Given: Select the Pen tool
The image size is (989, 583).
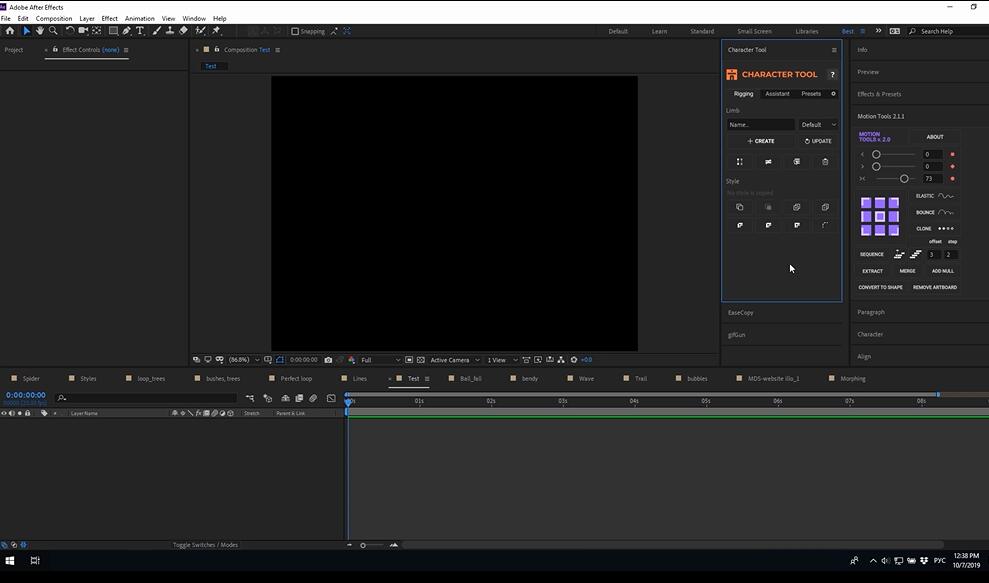Looking at the screenshot, I should (x=127, y=30).
